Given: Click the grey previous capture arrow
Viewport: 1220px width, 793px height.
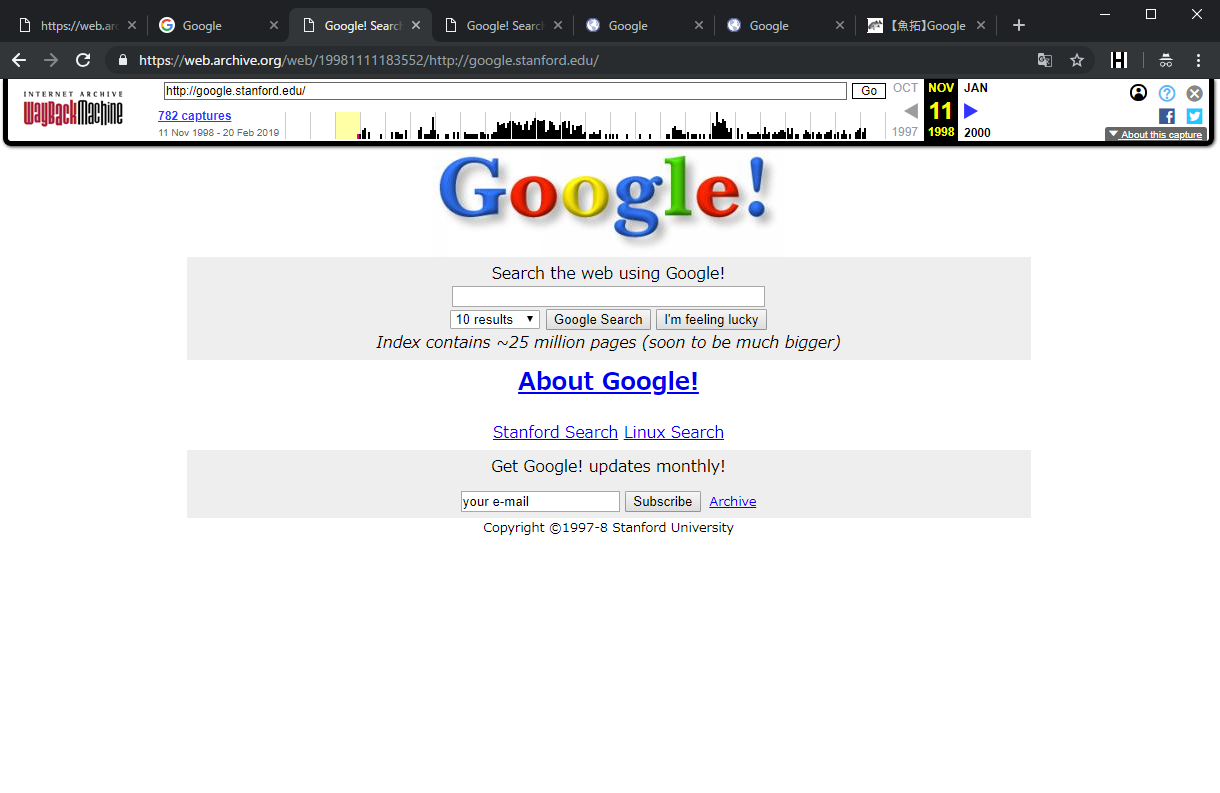Looking at the screenshot, I should pos(911,111).
